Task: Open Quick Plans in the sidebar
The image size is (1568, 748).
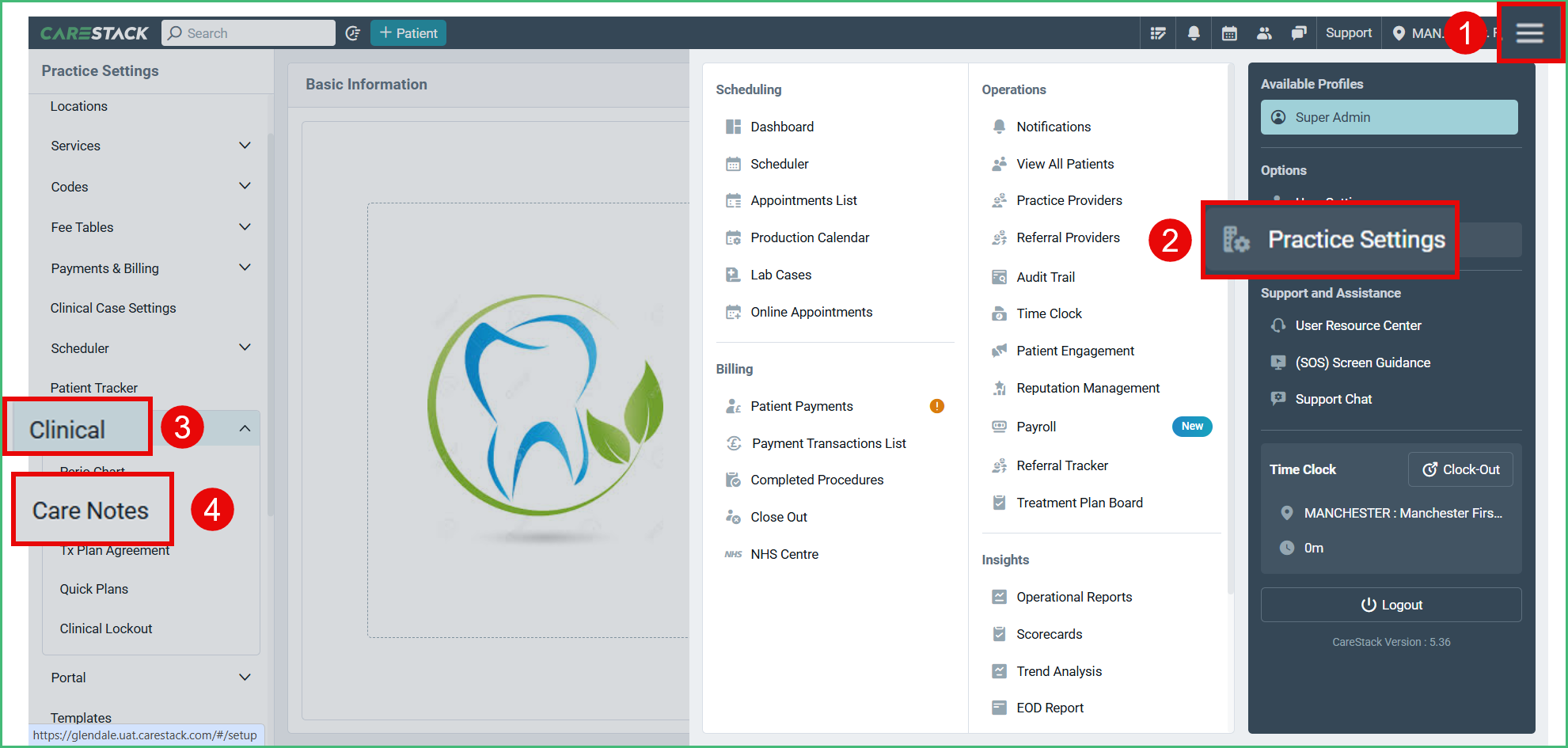Action: pos(94,589)
